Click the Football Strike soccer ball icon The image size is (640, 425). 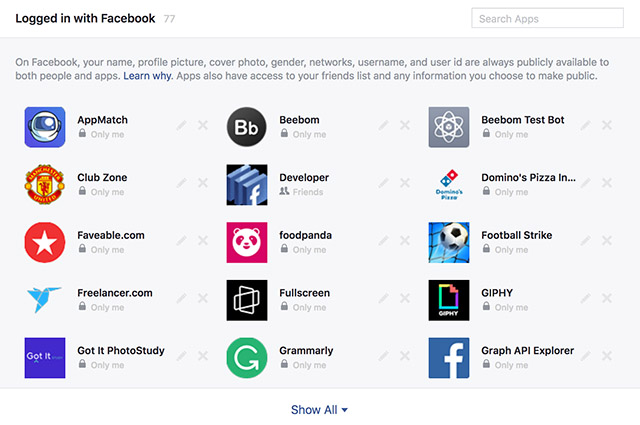pyautogui.click(x=449, y=243)
